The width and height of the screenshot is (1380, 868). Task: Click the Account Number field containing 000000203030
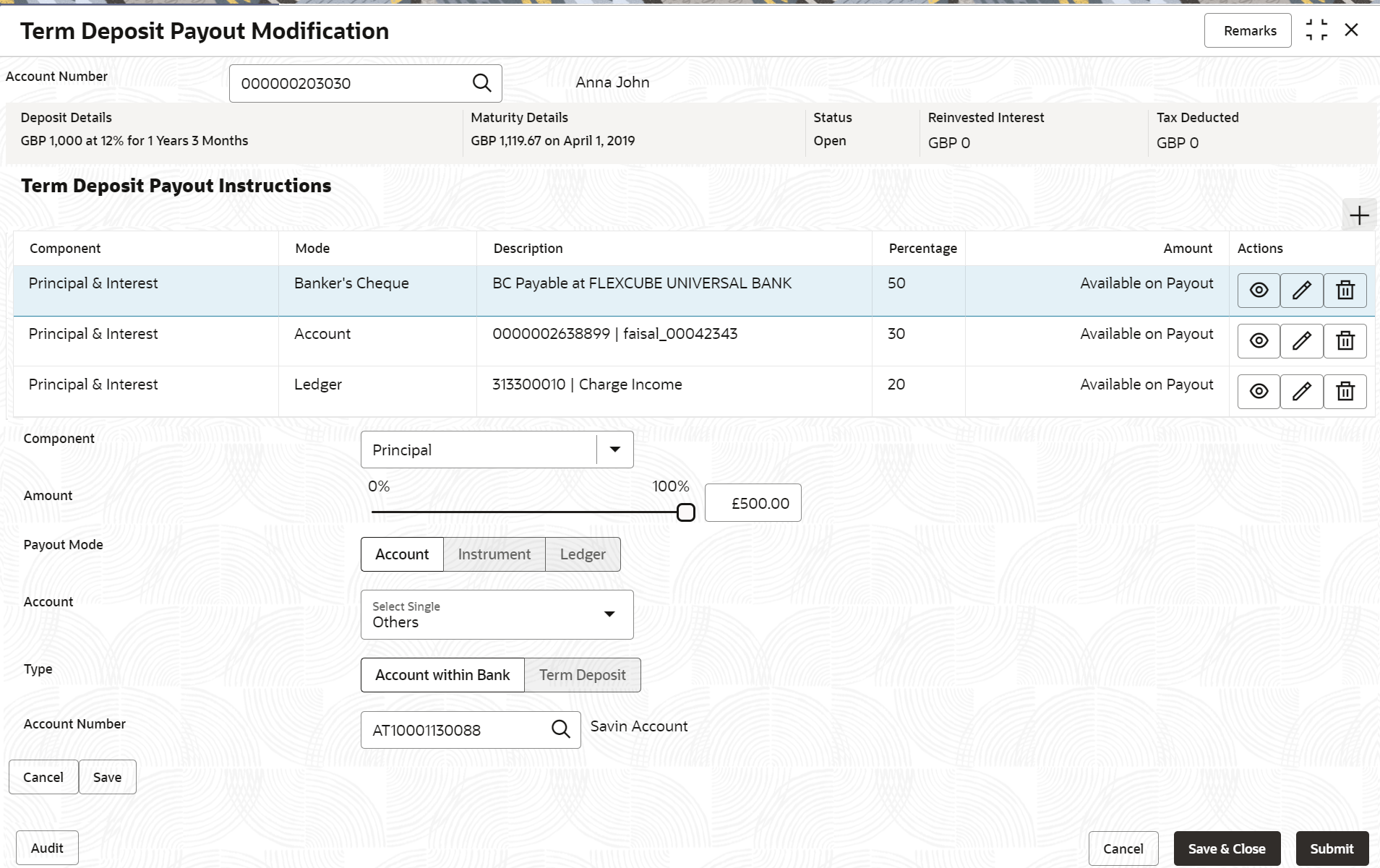366,83
